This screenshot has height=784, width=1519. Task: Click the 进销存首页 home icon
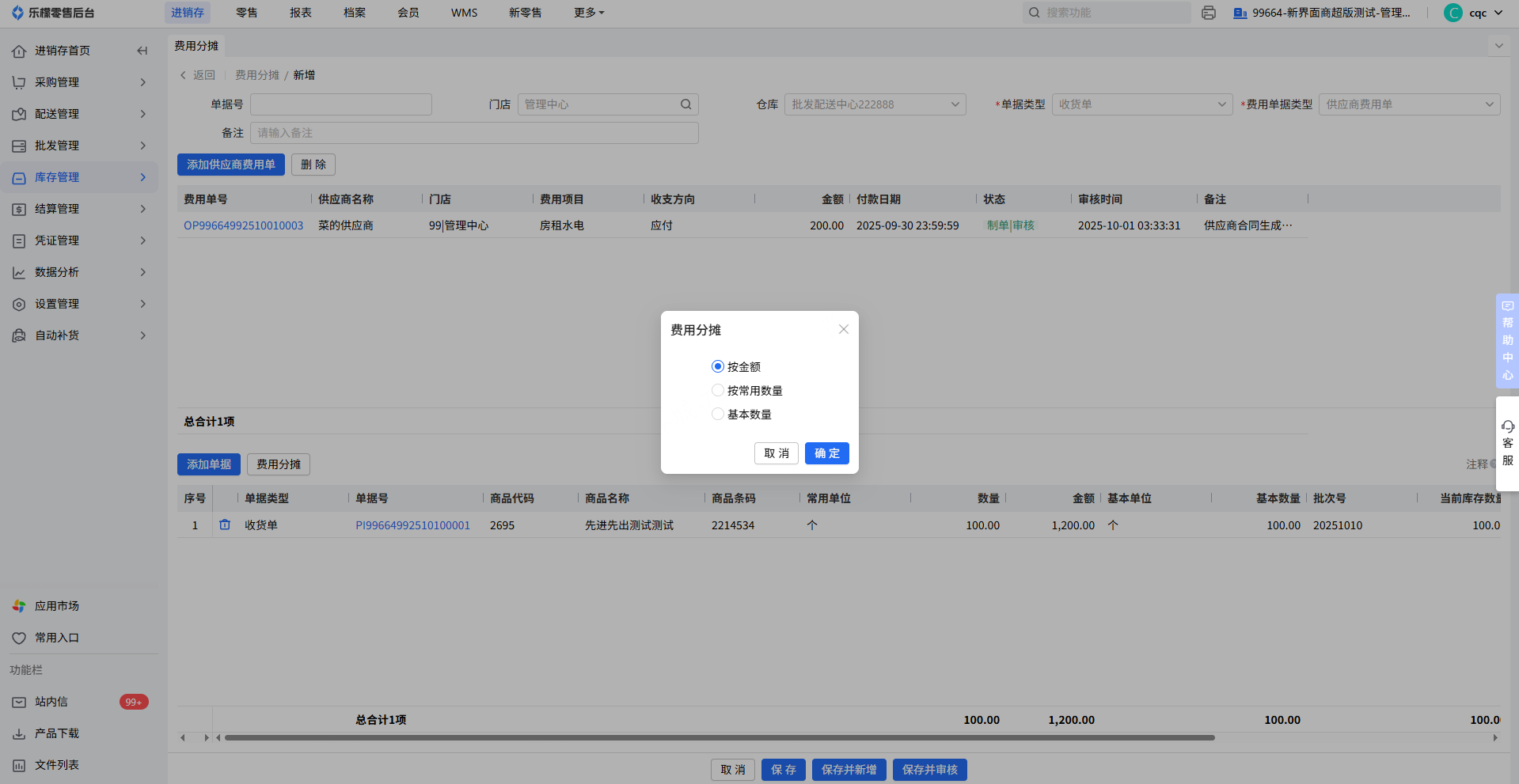click(x=19, y=51)
